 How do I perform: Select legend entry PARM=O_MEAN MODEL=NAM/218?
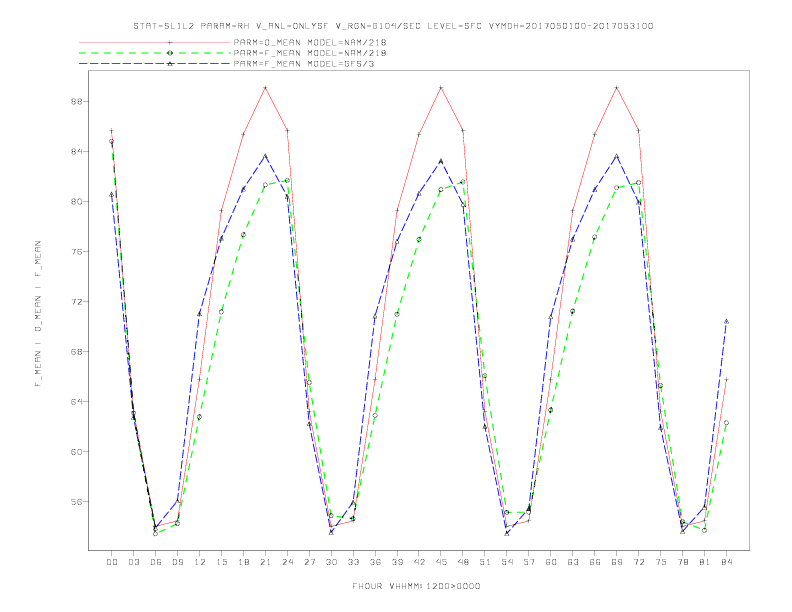(x=310, y=42)
